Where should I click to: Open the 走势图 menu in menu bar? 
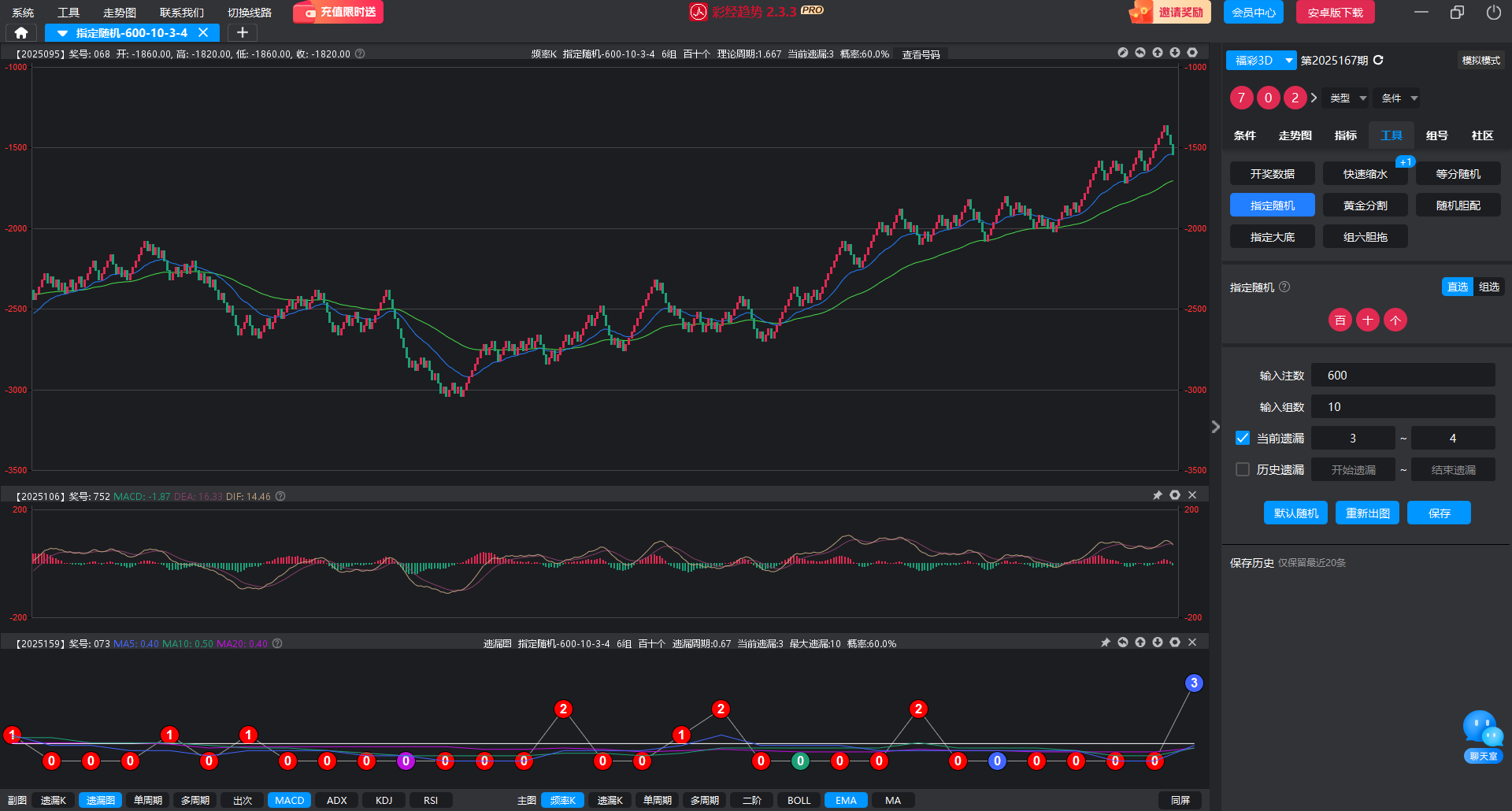point(120,12)
